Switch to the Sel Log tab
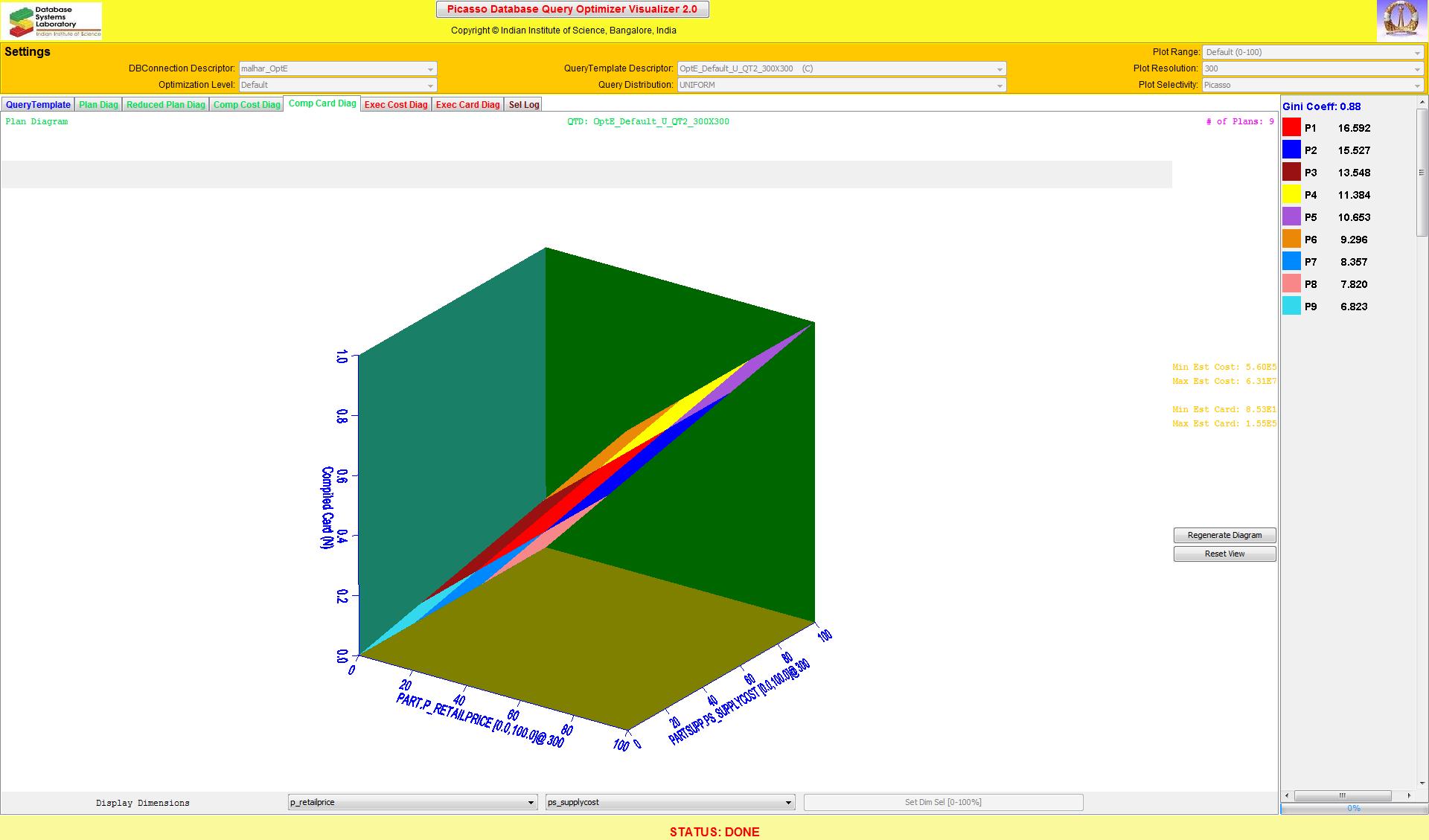This screenshot has width=1429, height=840. pyautogui.click(x=523, y=105)
